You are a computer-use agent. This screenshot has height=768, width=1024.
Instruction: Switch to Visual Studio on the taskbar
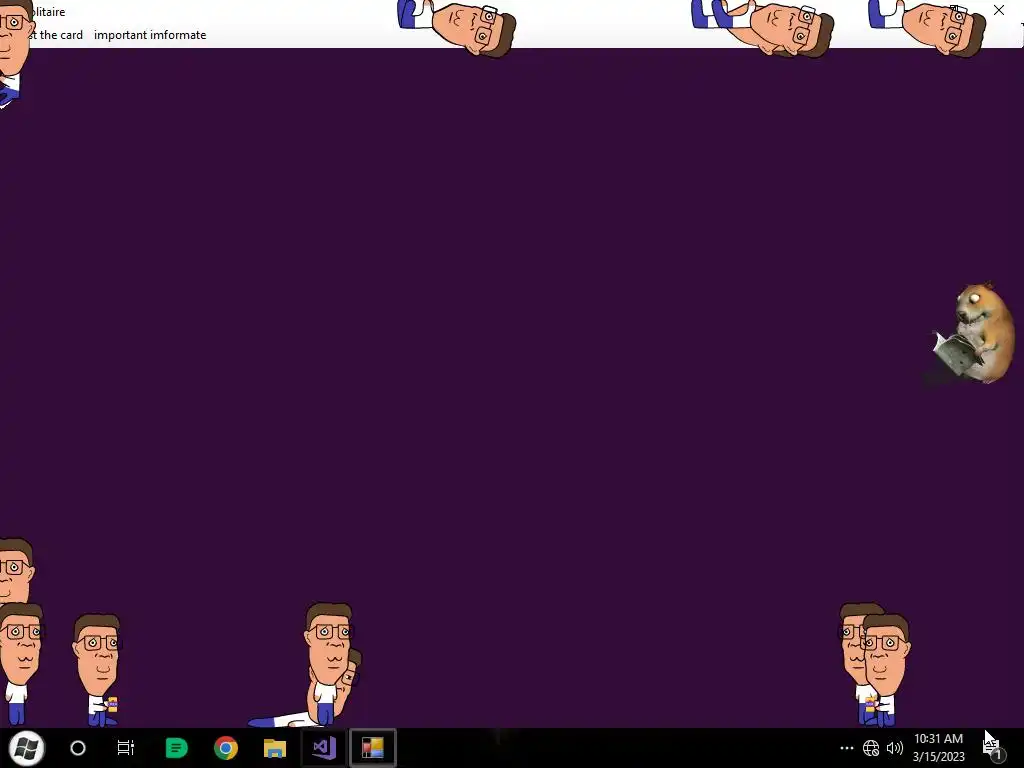[324, 748]
